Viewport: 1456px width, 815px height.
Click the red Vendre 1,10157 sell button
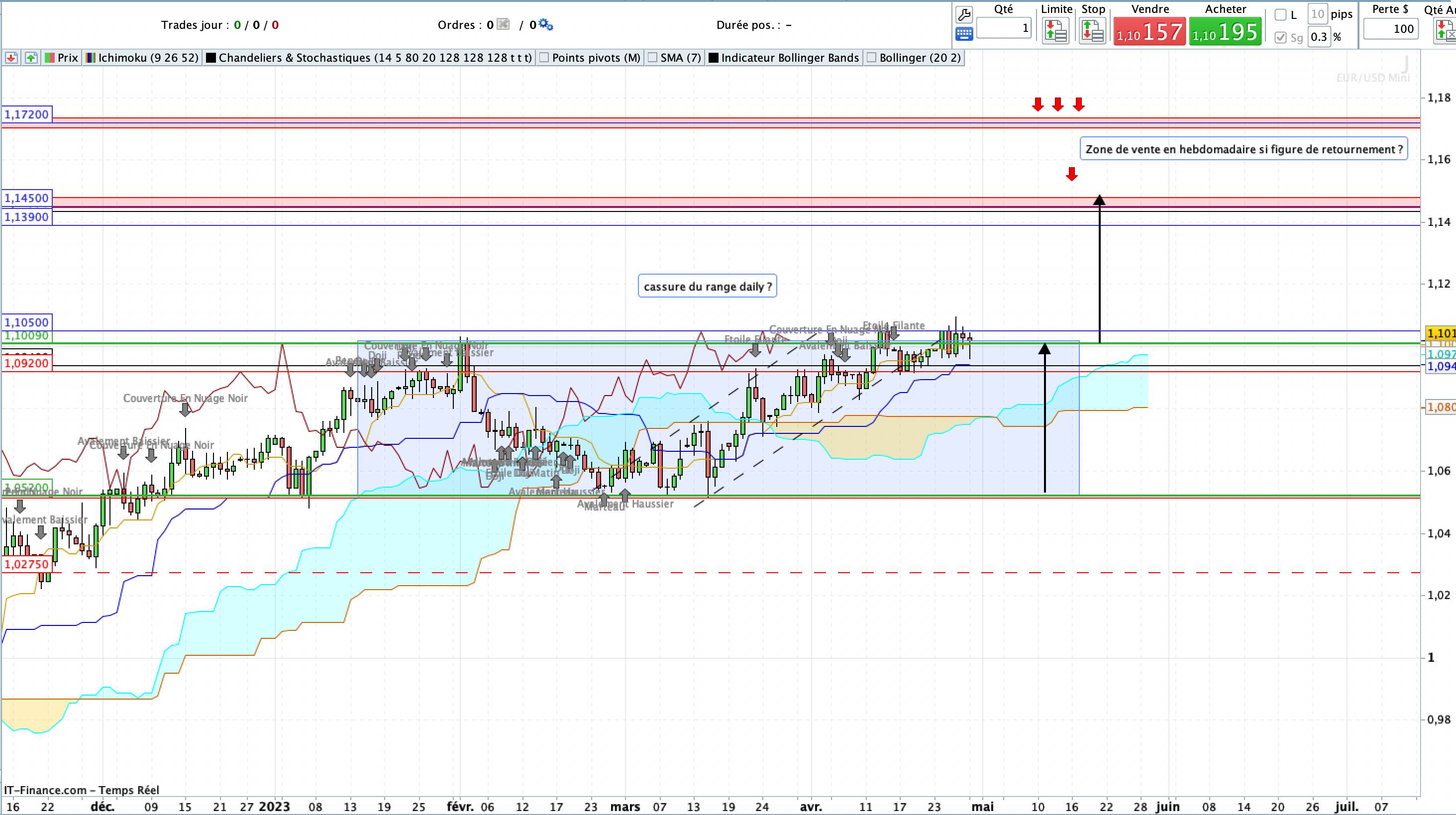tap(1149, 32)
